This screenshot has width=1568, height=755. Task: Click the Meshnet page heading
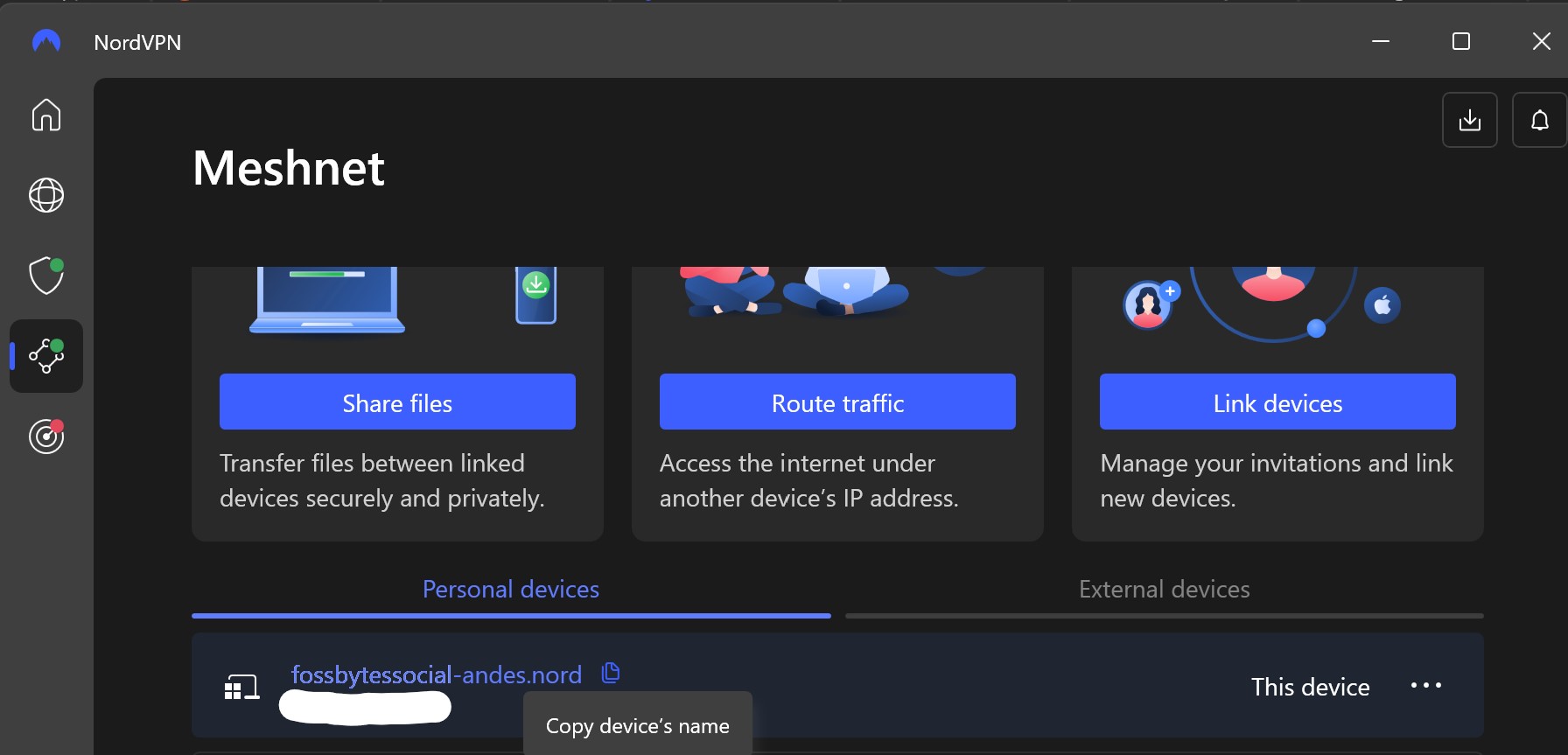click(x=289, y=168)
